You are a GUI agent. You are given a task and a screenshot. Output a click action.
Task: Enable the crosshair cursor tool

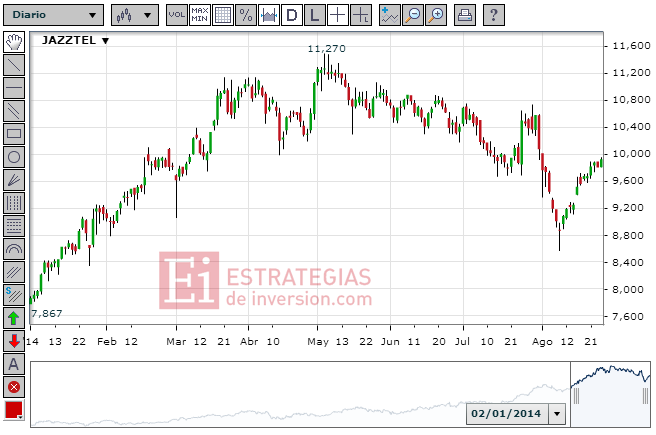pyautogui.click(x=338, y=15)
